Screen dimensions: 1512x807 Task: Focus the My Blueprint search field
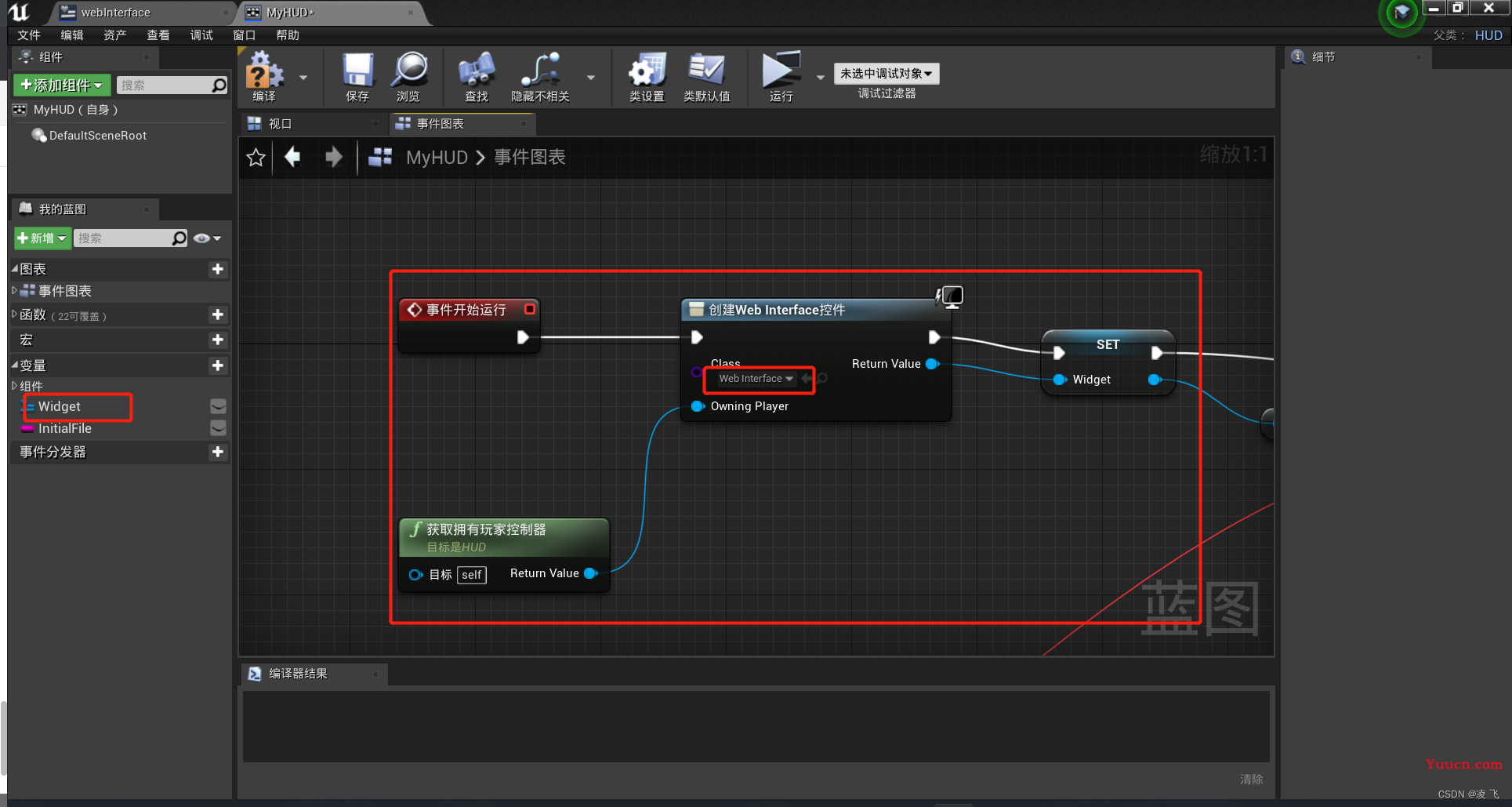tap(122, 238)
